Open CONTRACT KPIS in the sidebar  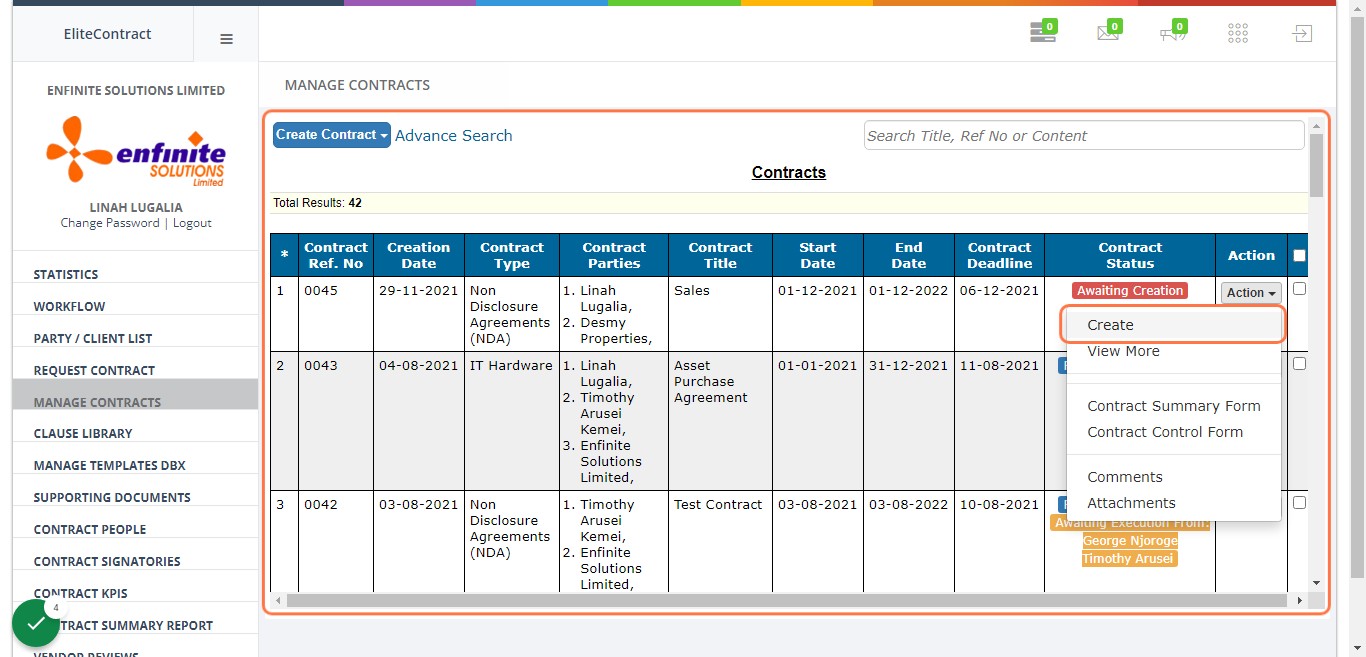[x=80, y=593]
